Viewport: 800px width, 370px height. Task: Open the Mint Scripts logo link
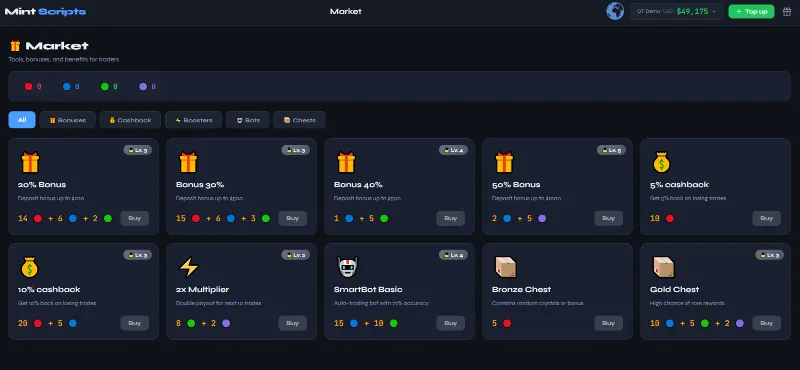pos(45,11)
